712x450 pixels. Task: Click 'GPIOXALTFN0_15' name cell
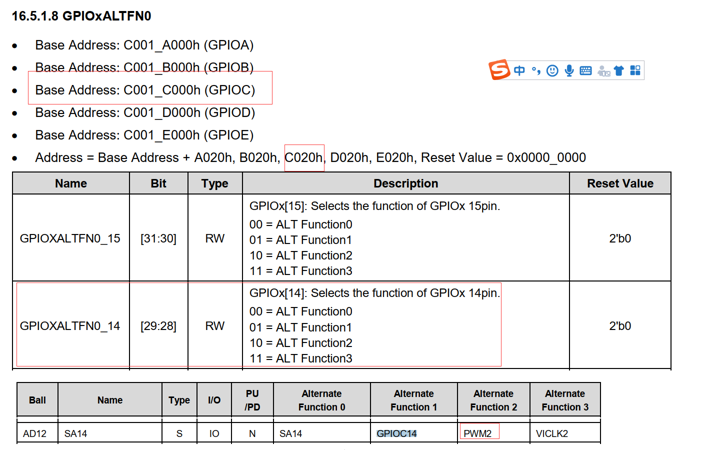(70, 238)
